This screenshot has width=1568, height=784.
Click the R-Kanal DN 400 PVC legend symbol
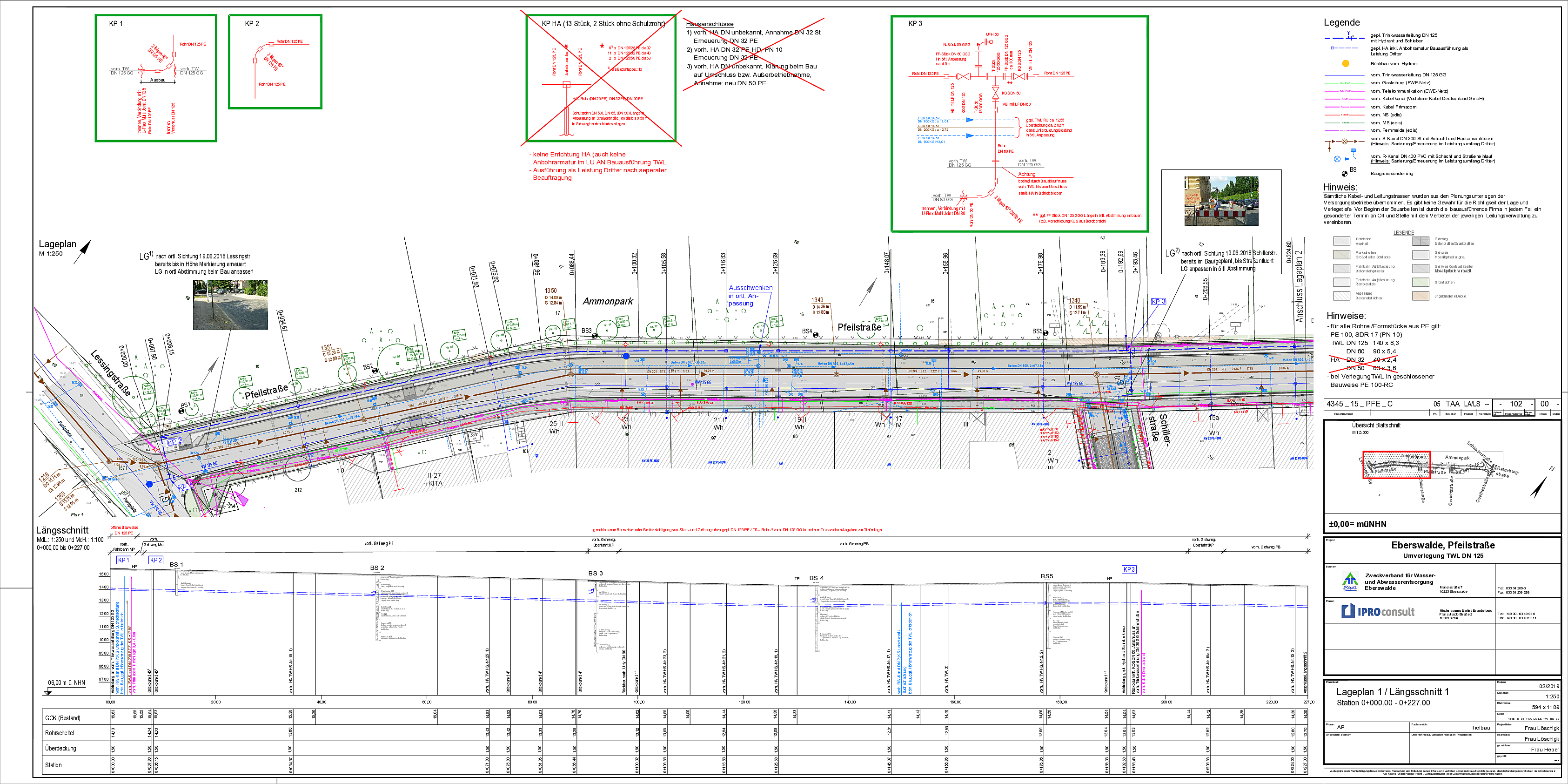click(x=1338, y=158)
